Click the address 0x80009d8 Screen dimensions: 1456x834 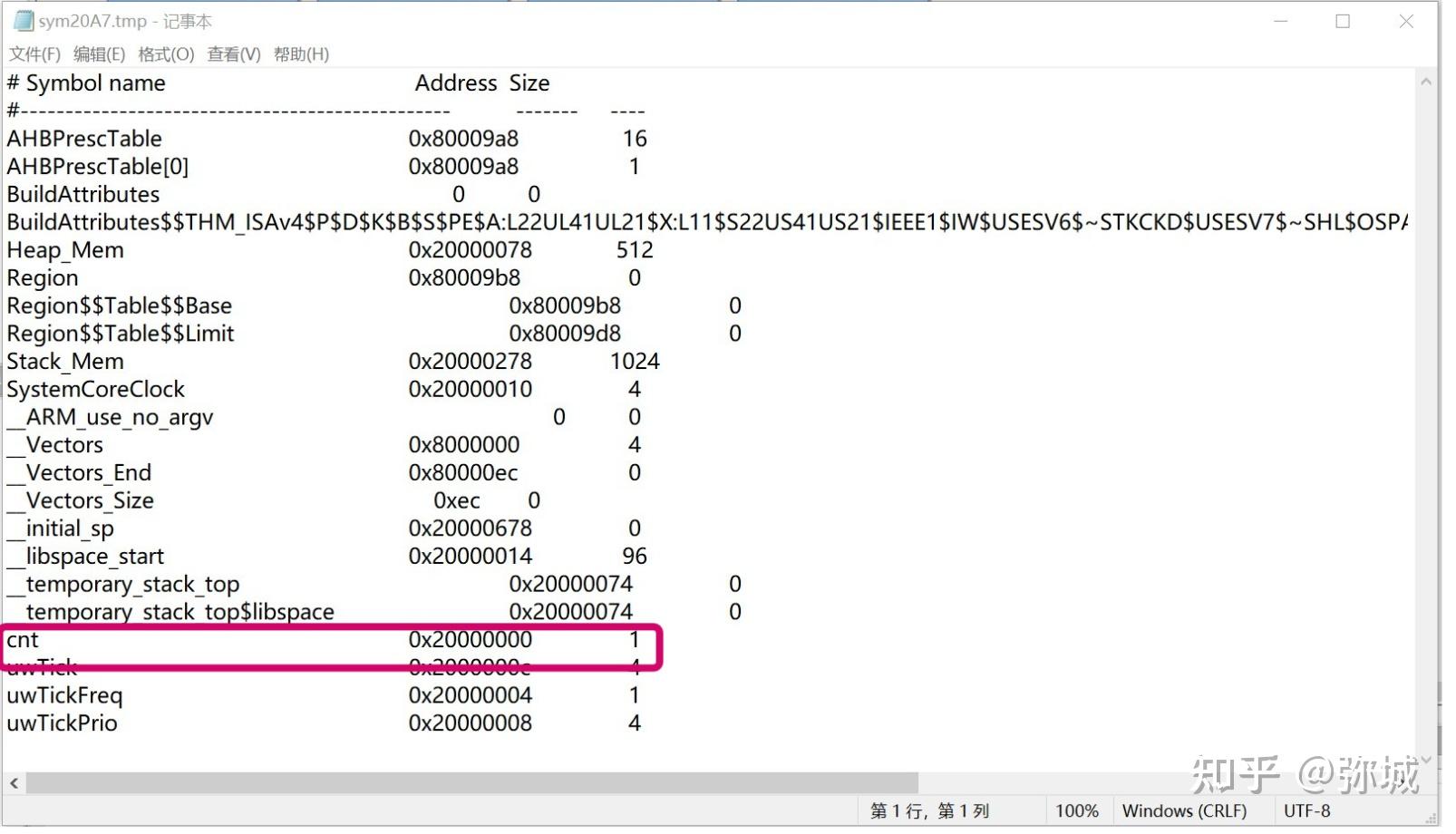[565, 334]
